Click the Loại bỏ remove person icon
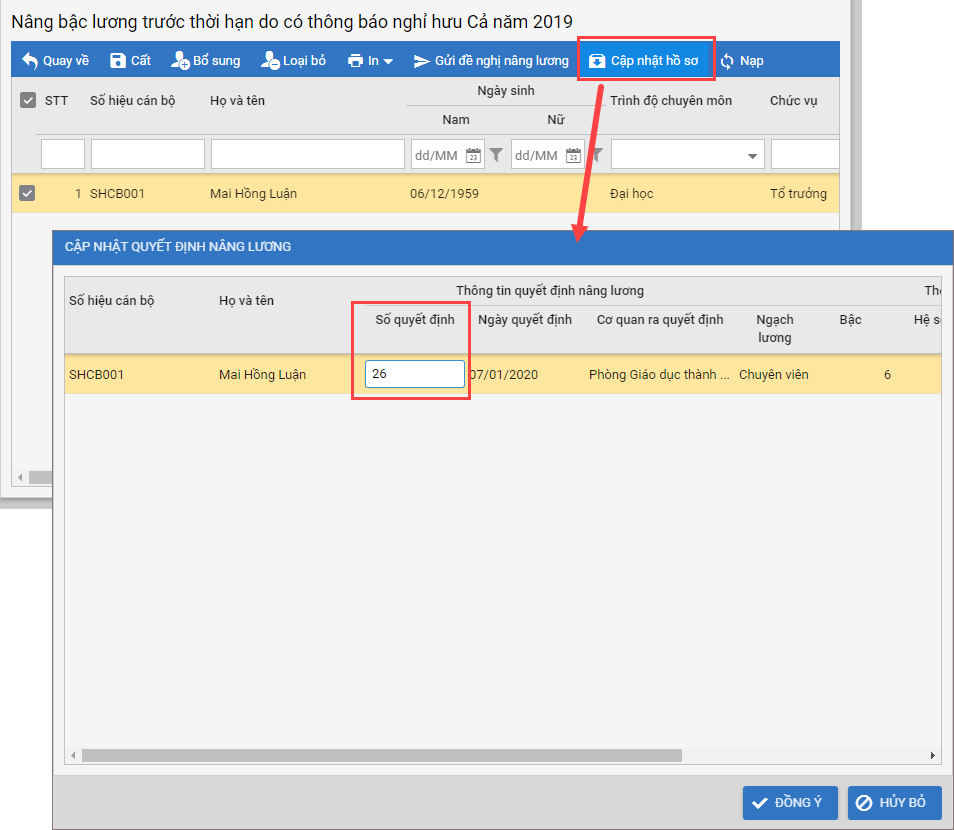 pyautogui.click(x=270, y=61)
